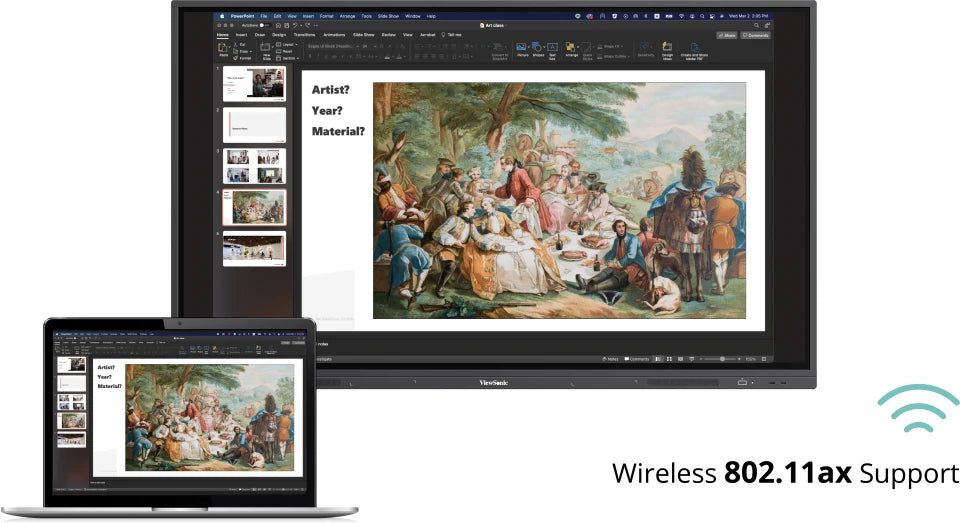The height and width of the screenshot is (523, 960).
Task: Click the Comments button at top right
Action: (755, 35)
